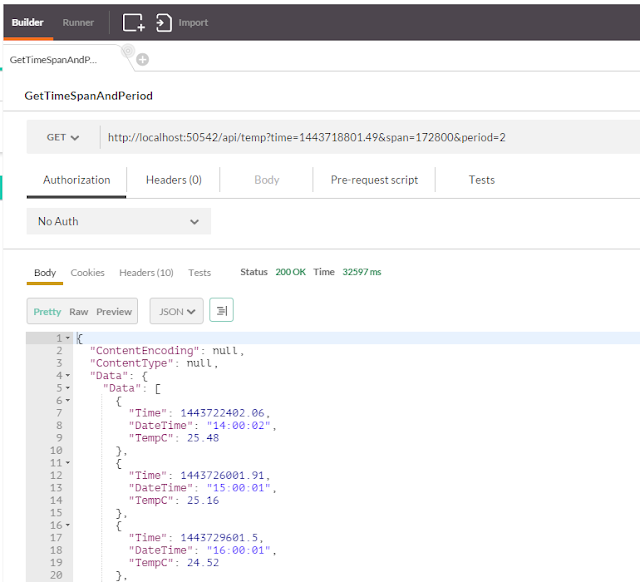Open the No Auth type dropdown
The height and width of the screenshot is (582, 640).
pos(119,221)
